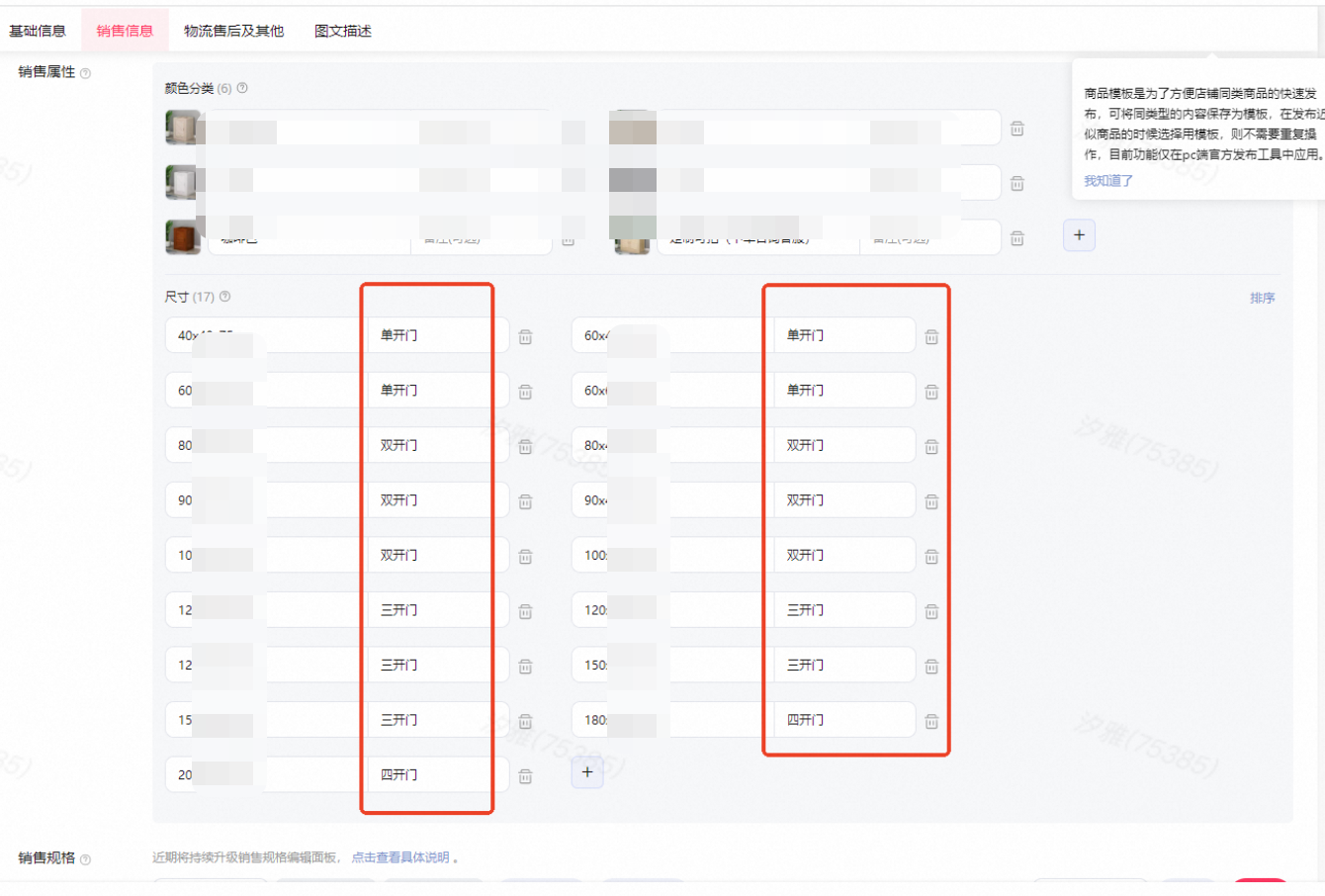Switch to the 基础信息 tab
The width and height of the screenshot is (1325, 896).
coord(38,31)
